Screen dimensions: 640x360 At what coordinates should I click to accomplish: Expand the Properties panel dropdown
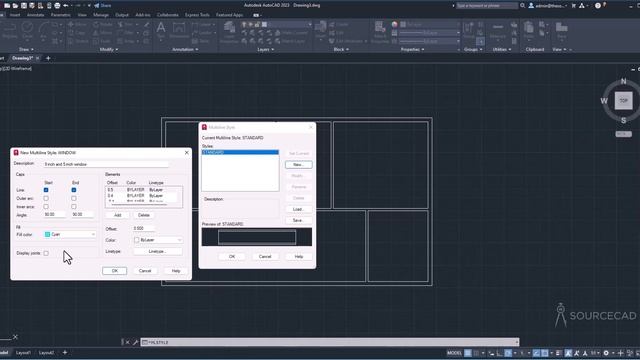pos(412,49)
